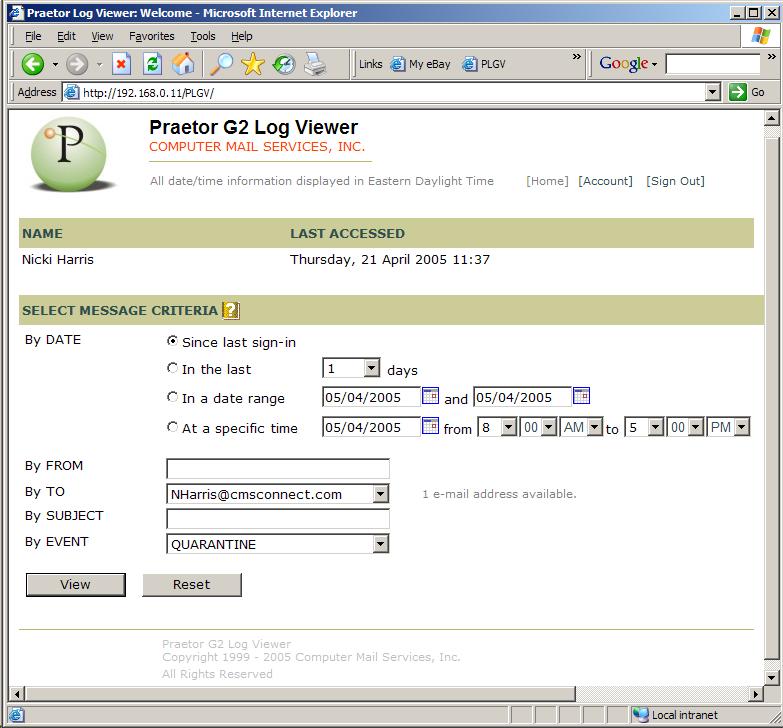Click the address URL field

pos(393,92)
